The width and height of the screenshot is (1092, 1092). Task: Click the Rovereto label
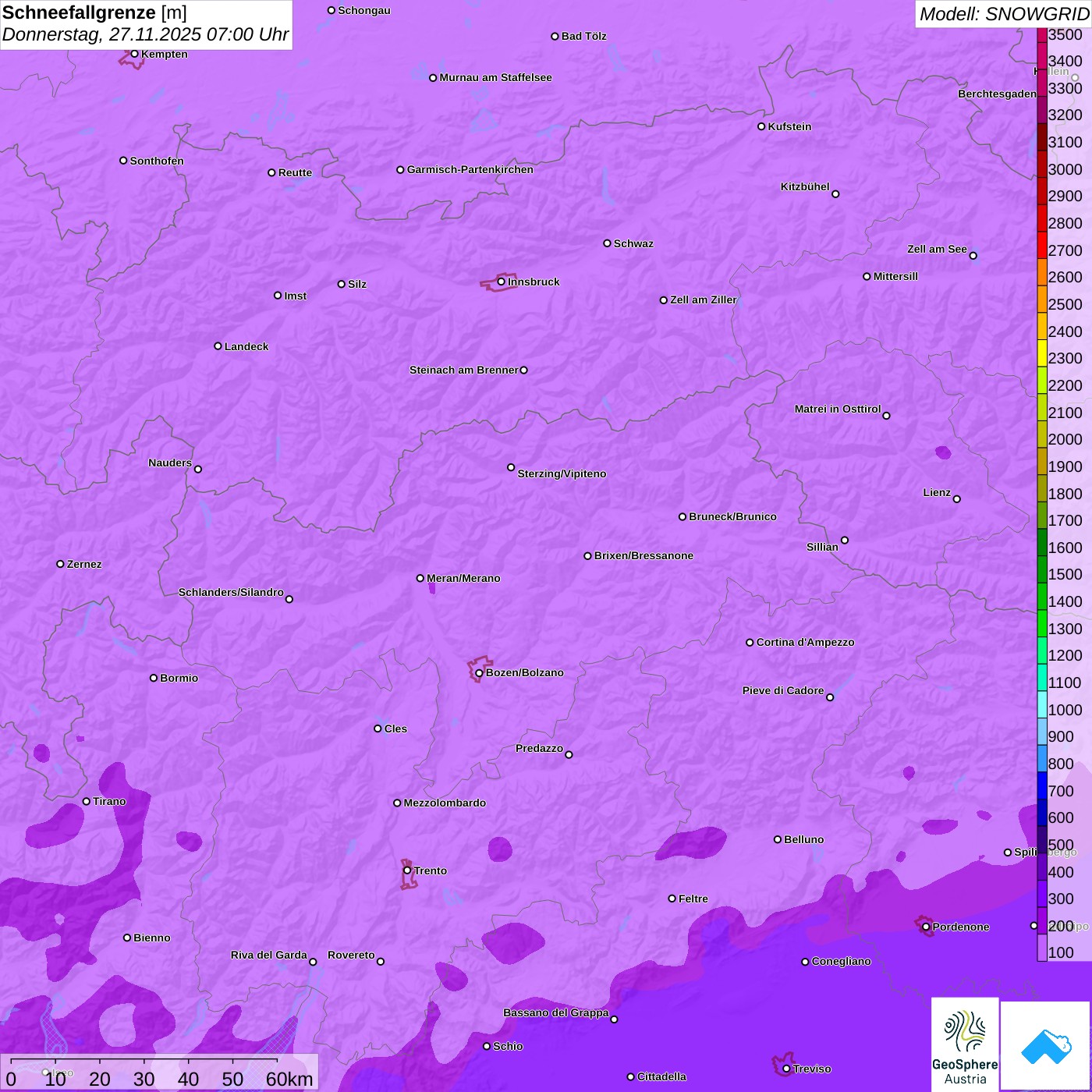(x=351, y=955)
